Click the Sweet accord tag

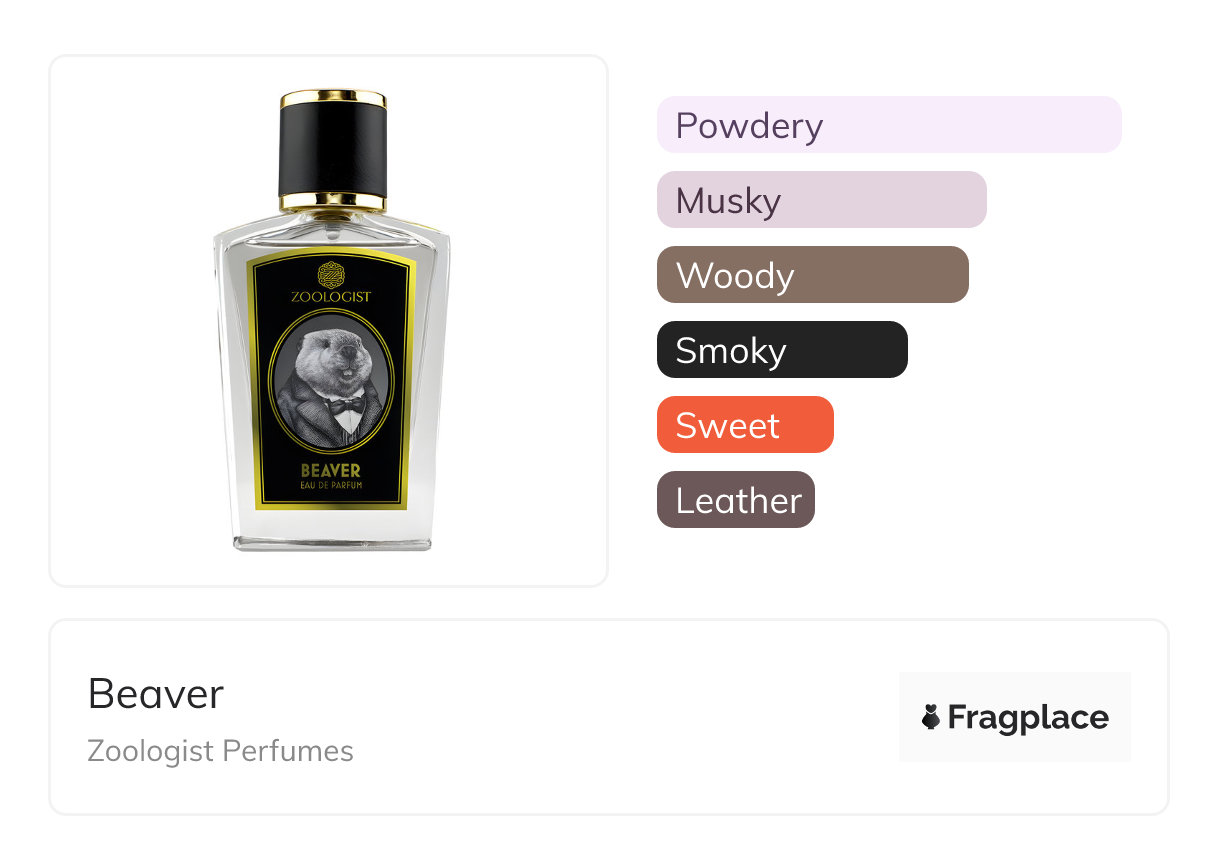745,425
